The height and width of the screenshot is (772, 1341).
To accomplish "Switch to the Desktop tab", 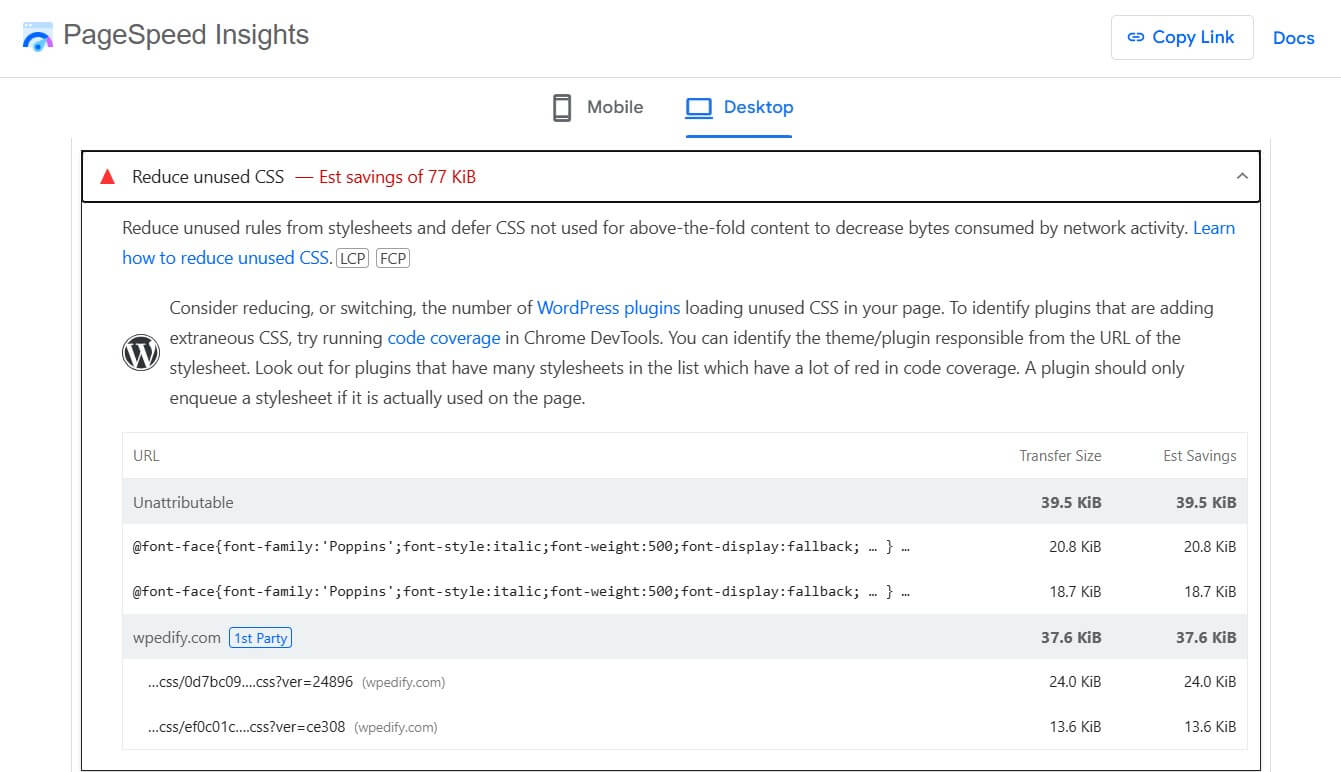I will click(739, 107).
